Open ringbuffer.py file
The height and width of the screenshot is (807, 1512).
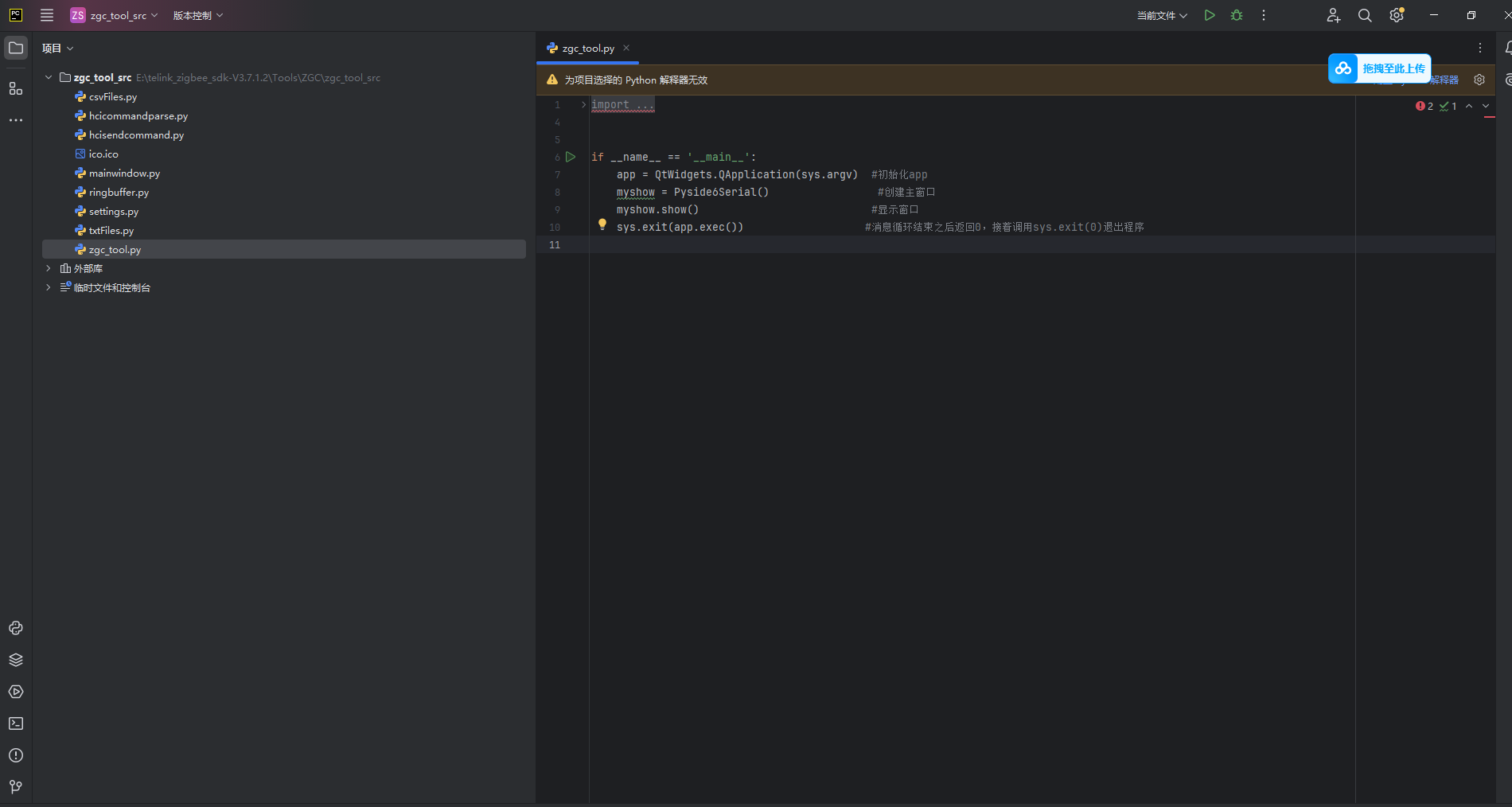coord(119,192)
